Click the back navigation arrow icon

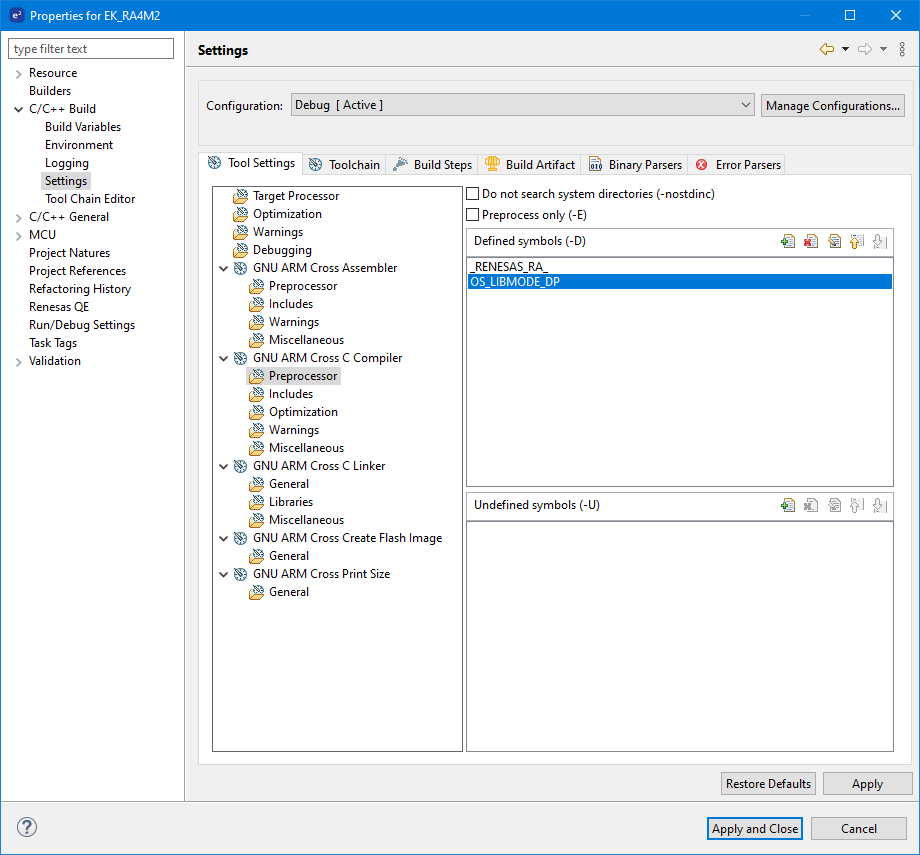pos(826,49)
